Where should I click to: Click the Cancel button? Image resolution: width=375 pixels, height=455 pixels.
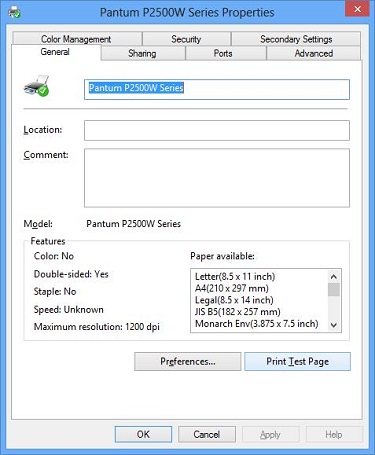click(x=207, y=434)
